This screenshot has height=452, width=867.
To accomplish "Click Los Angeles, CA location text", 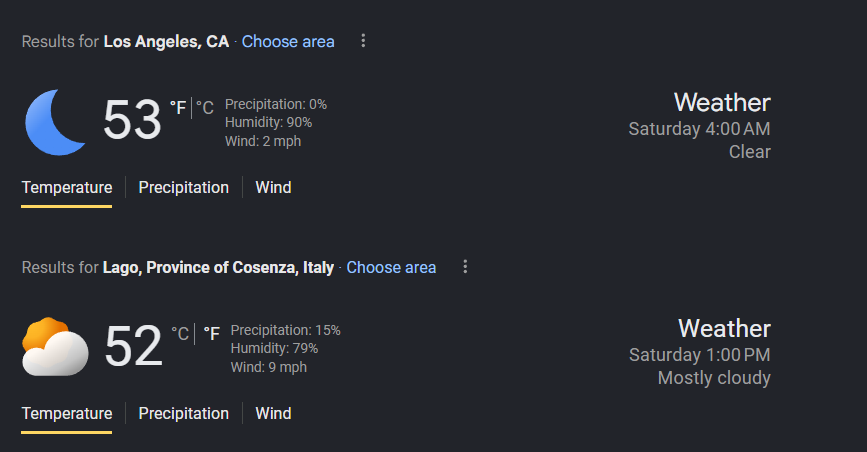I will pyautogui.click(x=166, y=41).
